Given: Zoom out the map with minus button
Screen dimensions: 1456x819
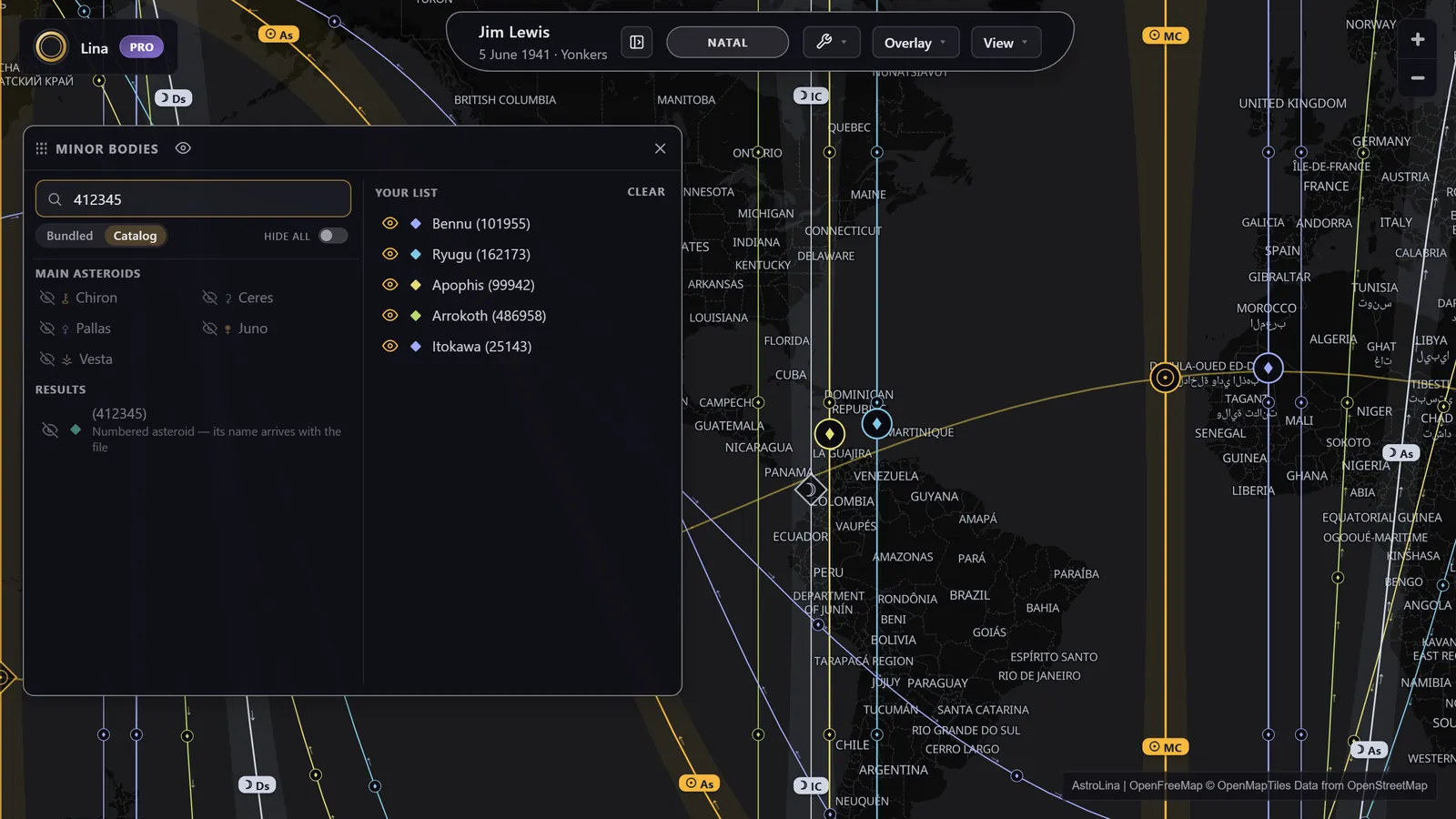Looking at the screenshot, I should point(1418,78).
